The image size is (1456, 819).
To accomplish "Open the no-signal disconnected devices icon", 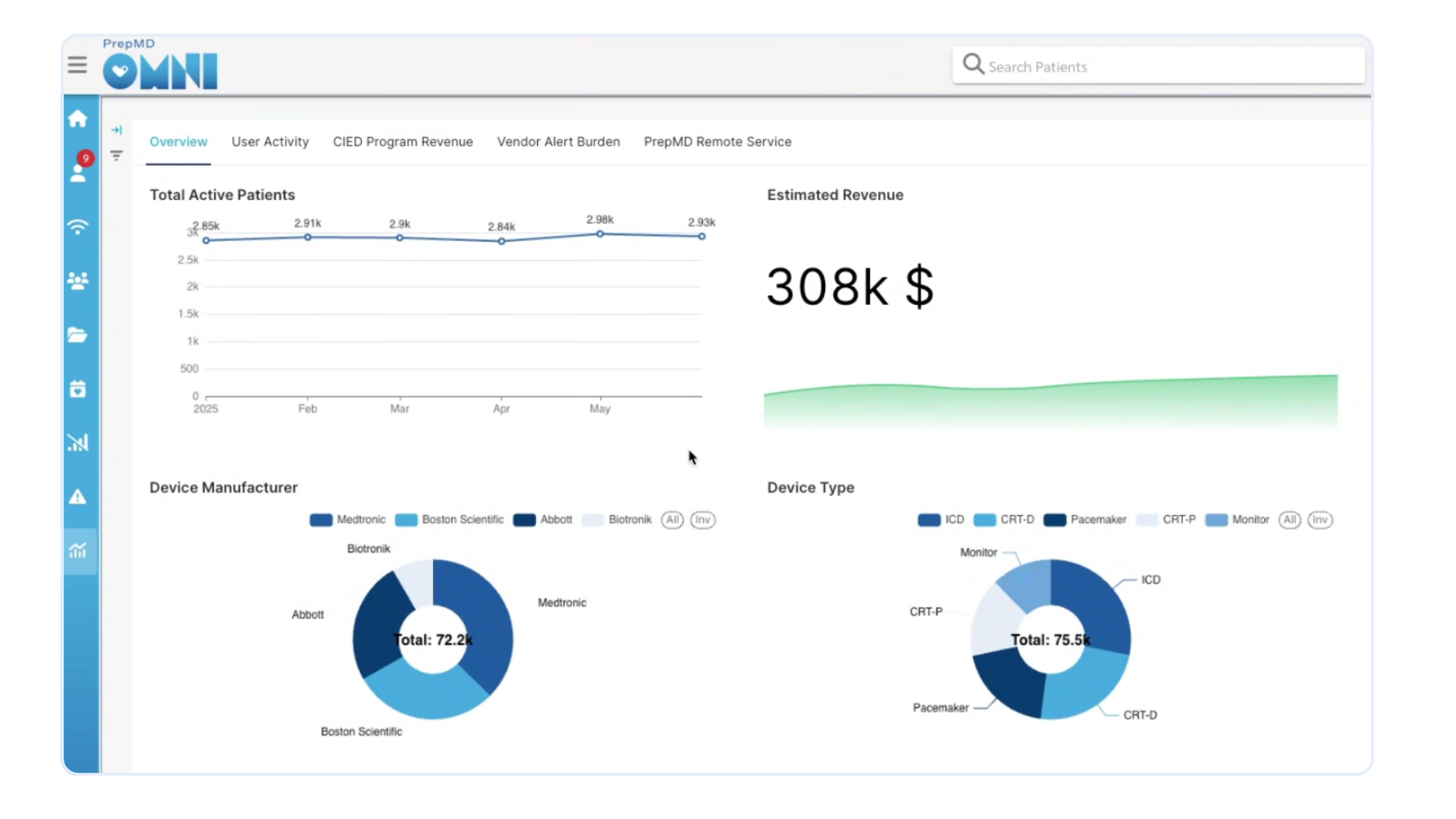I will pyautogui.click(x=77, y=443).
